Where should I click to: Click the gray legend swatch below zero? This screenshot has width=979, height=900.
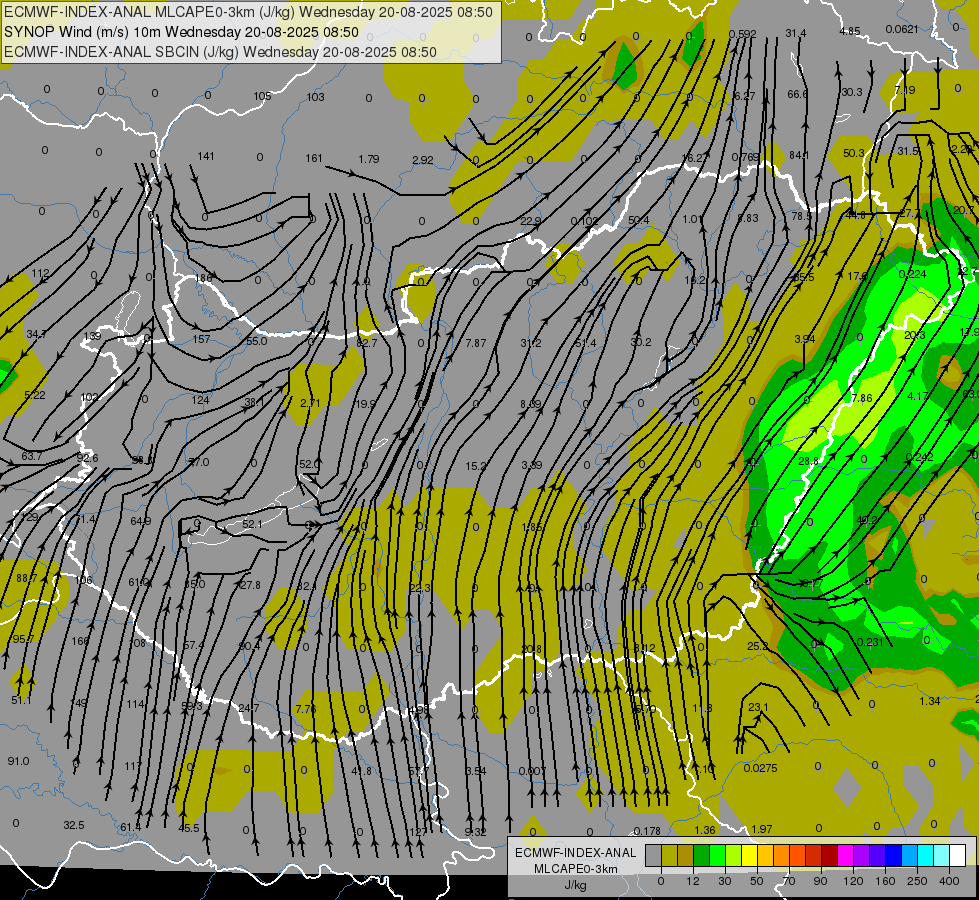(653, 855)
